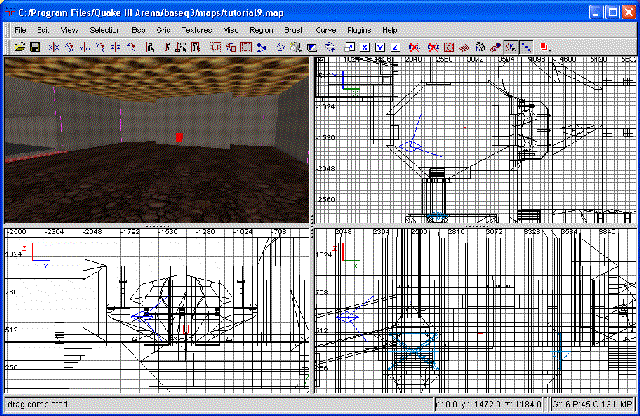Image resolution: width=640 pixels, height=416 pixels.
Task: Click the blue camera marker in the top-right grid view
Action: point(411,146)
